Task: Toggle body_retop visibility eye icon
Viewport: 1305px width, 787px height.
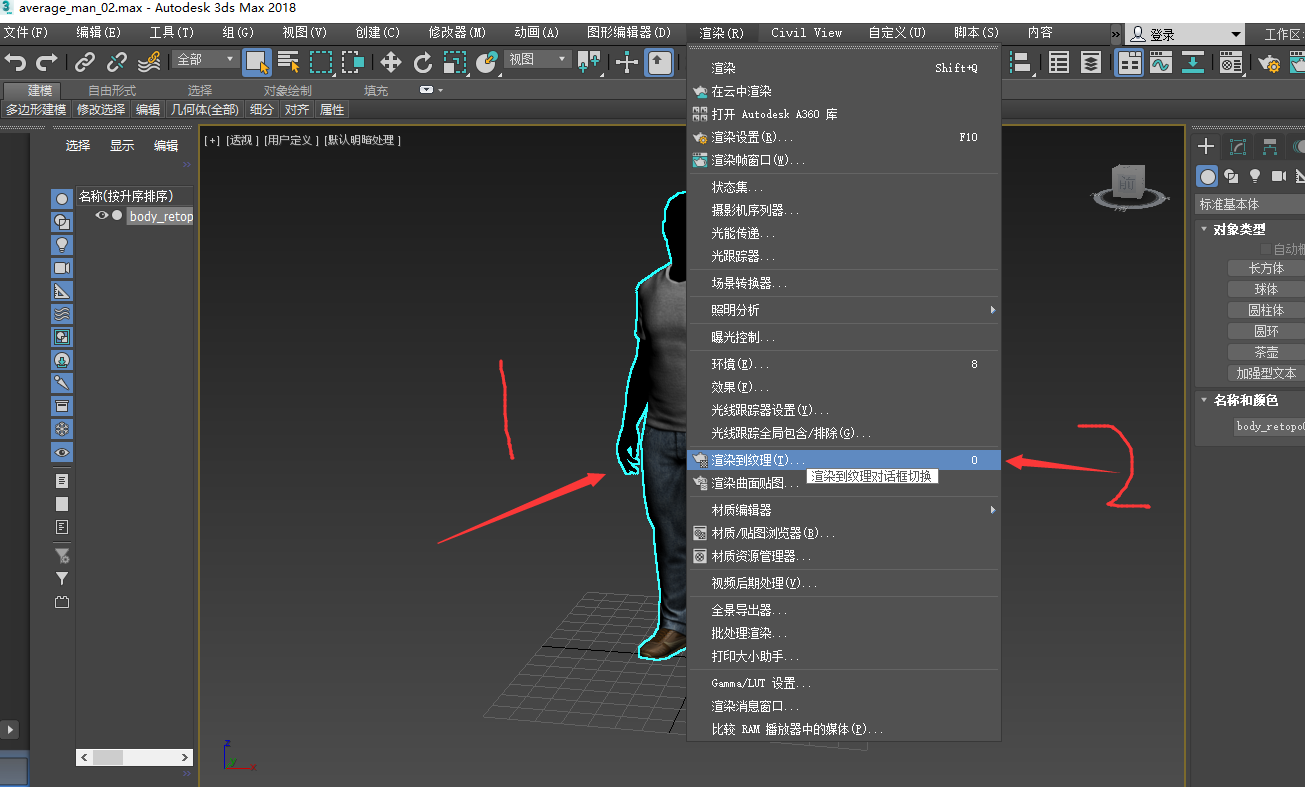Action: tap(101, 215)
